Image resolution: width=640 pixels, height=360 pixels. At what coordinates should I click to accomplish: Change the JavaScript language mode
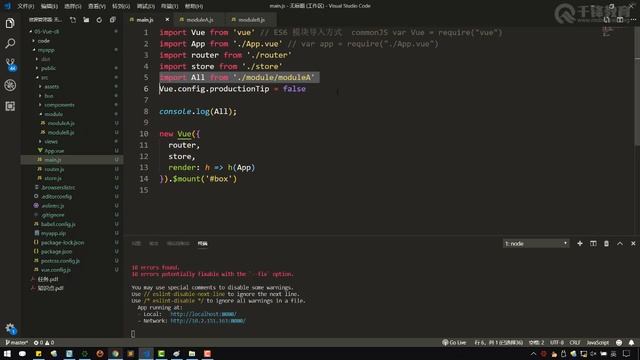coord(598,342)
